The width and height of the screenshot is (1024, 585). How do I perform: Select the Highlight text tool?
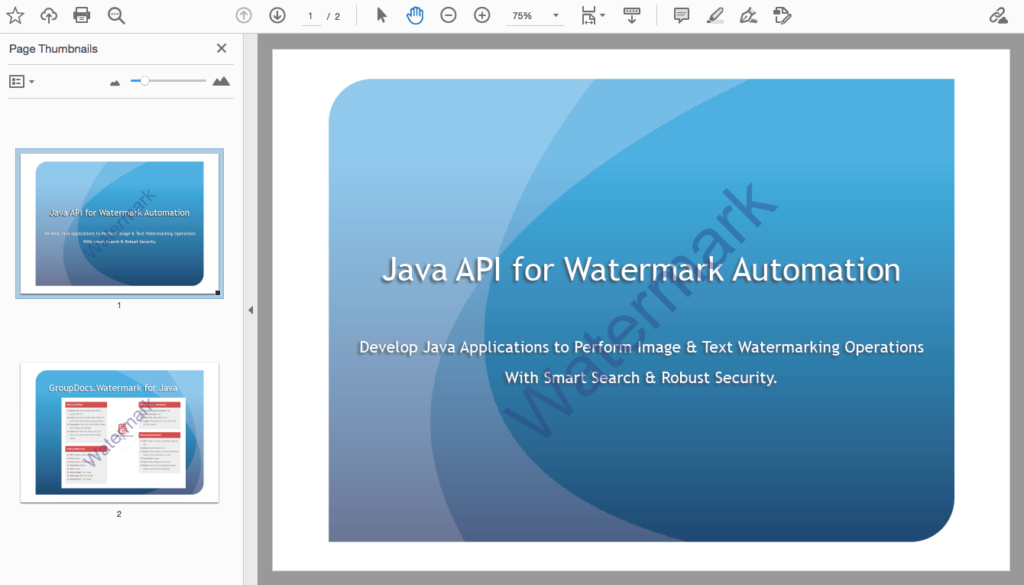(713, 15)
